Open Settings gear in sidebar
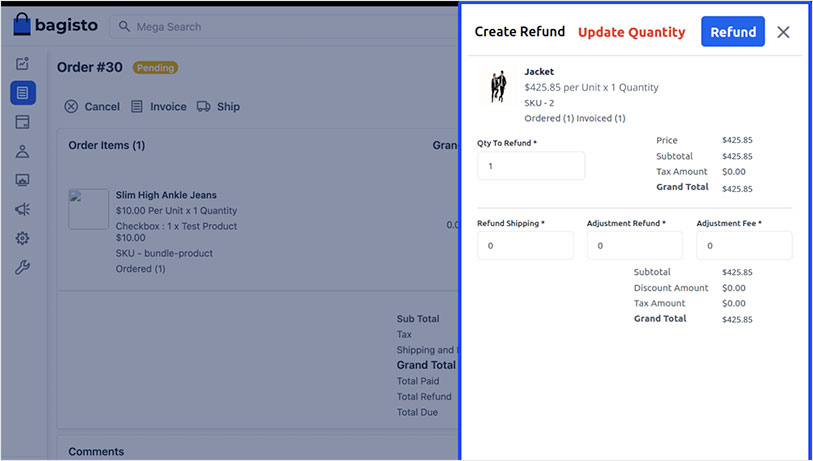This screenshot has width=813, height=461. tap(23, 238)
